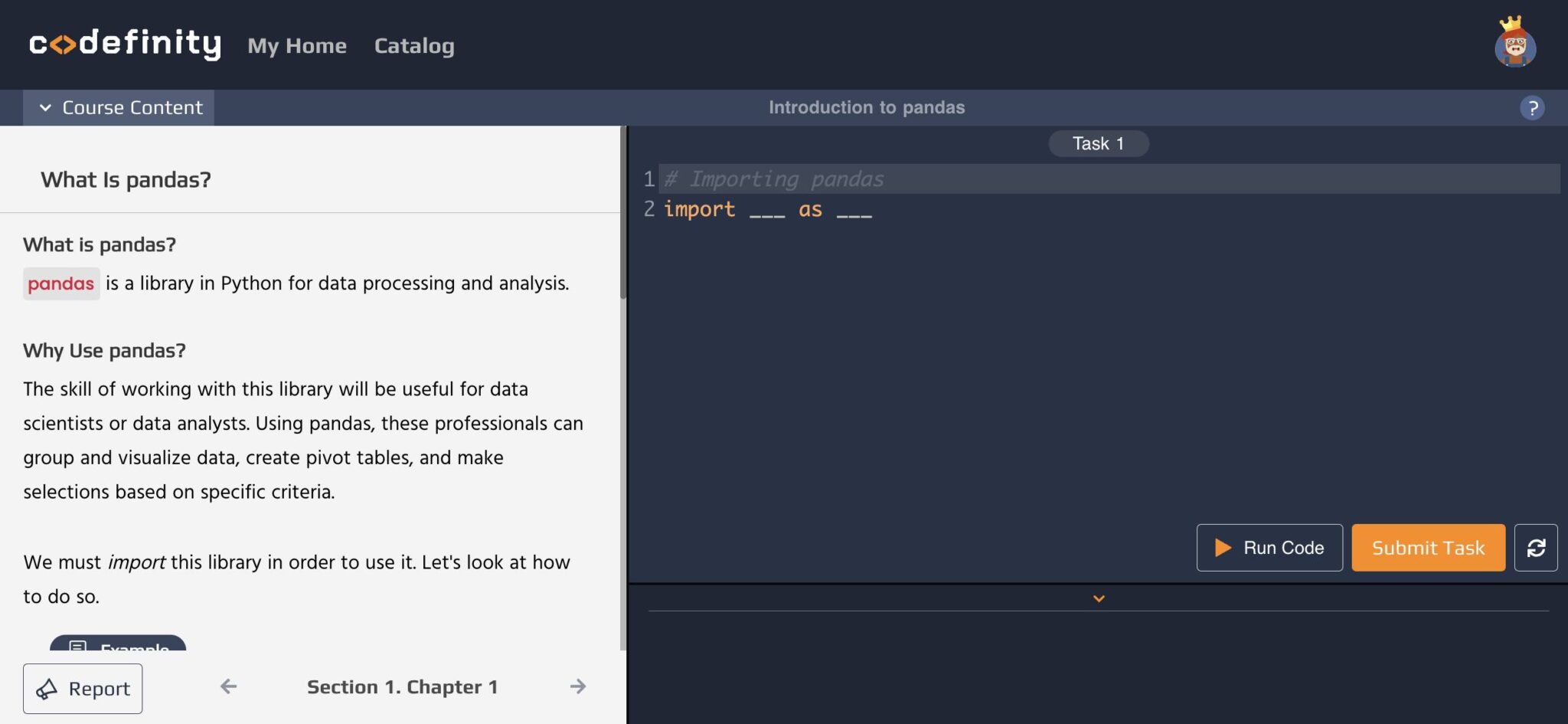Submit the task
Screen dimensions: 1568x724
click(x=1428, y=547)
